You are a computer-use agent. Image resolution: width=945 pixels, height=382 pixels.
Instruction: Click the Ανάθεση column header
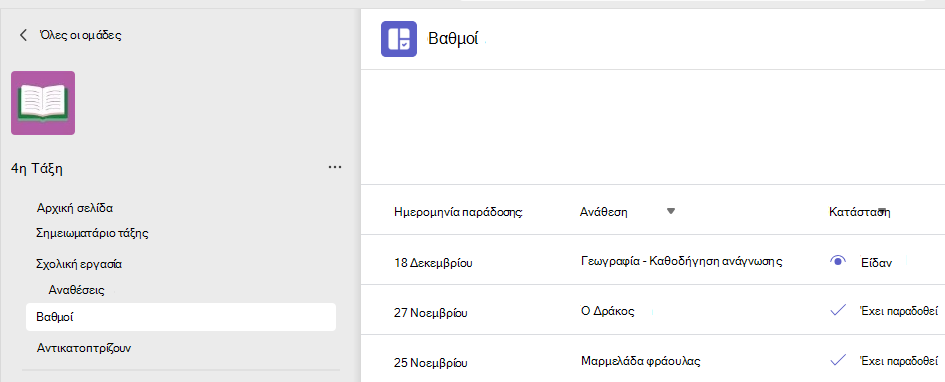[x=604, y=212]
